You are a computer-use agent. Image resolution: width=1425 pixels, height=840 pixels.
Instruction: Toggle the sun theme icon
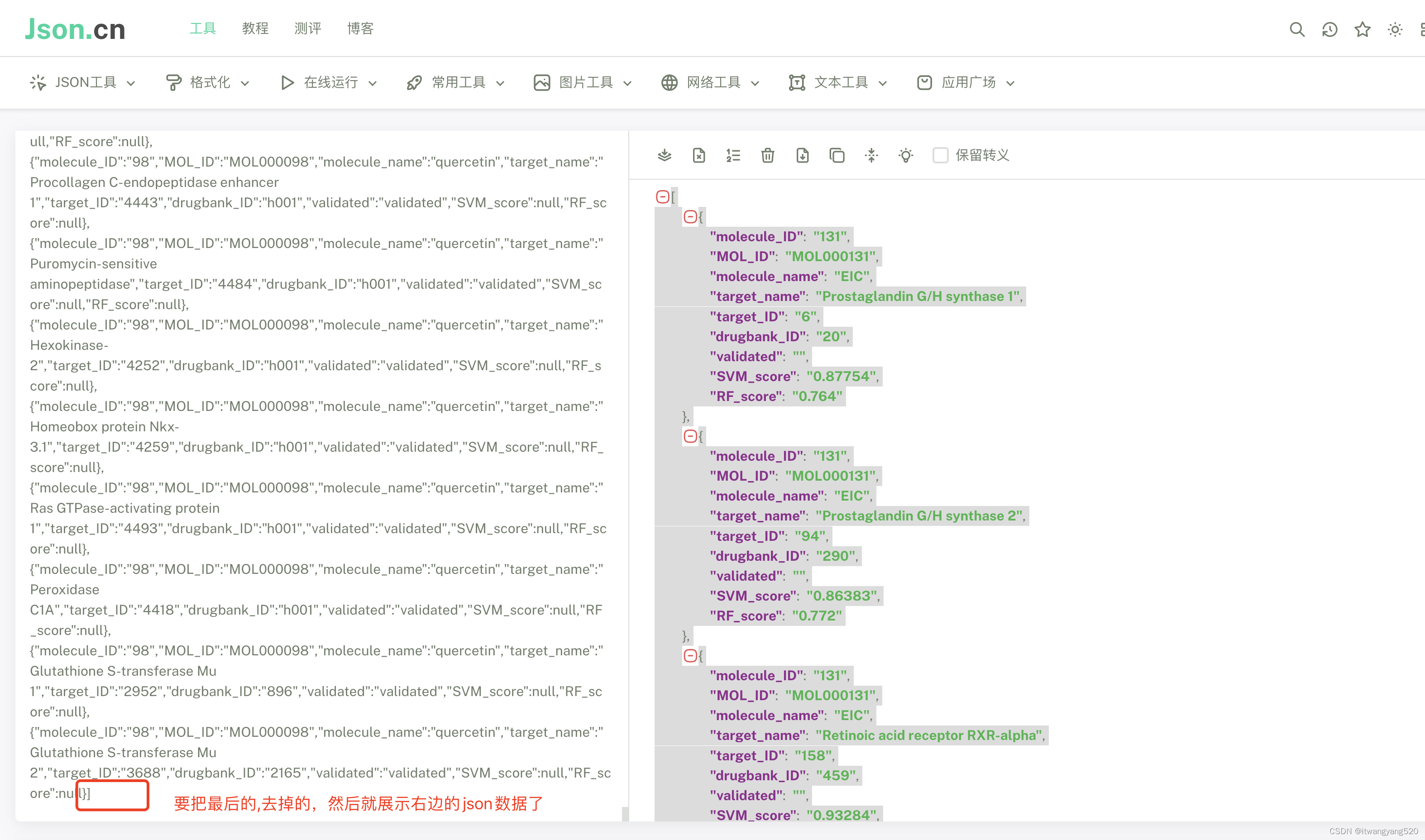[1395, 29]
